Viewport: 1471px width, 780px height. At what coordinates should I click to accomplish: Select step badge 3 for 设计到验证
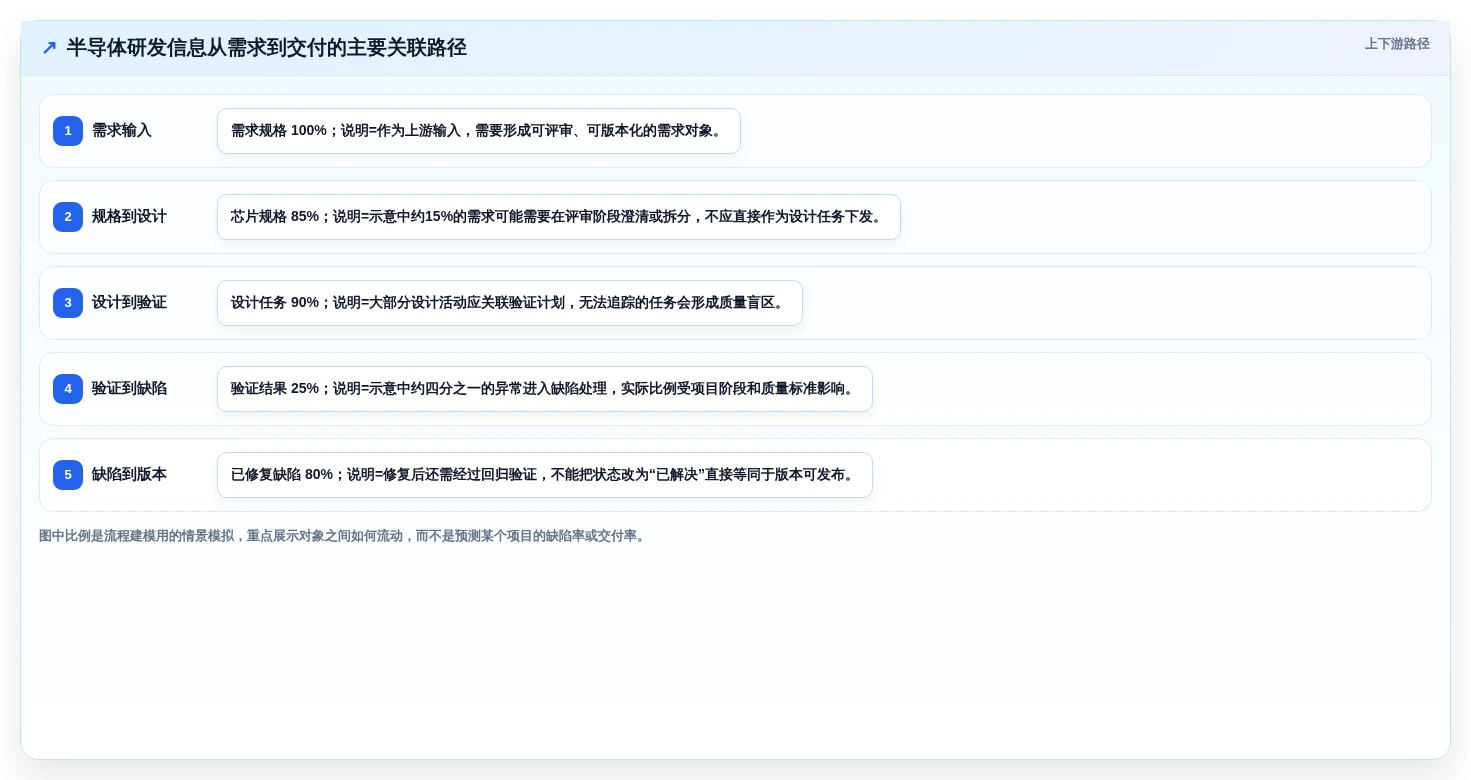(68, 303)
